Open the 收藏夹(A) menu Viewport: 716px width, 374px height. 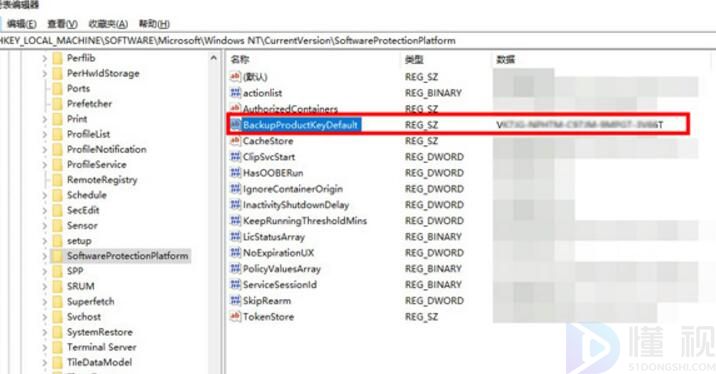tap(108, 24)
